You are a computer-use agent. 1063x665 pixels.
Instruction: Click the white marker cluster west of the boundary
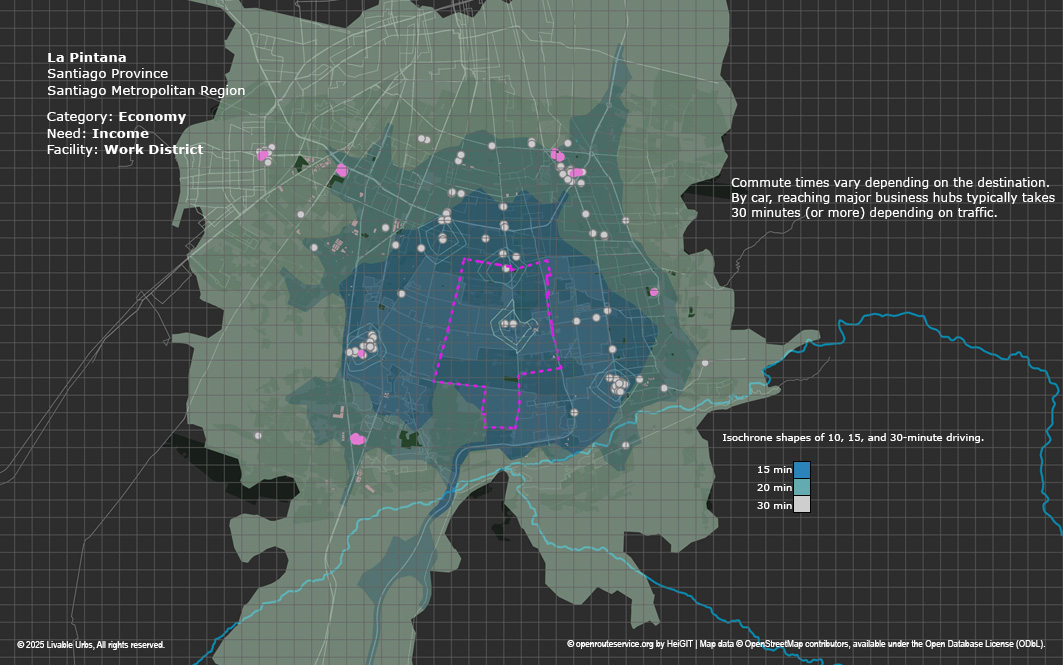tap(364, 346)
